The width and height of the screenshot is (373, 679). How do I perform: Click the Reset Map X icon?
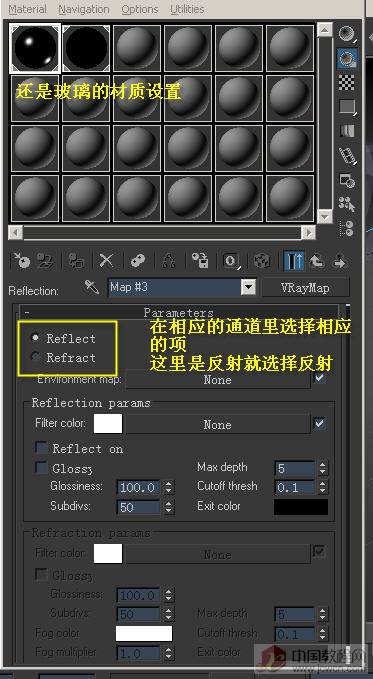pyautogui.click(x=106, y=261)
